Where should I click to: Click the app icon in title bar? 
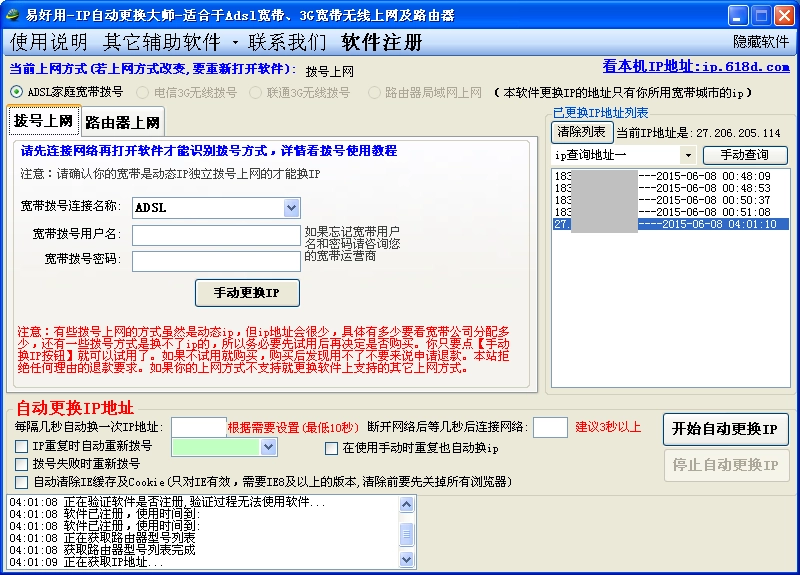click(12, 15)
